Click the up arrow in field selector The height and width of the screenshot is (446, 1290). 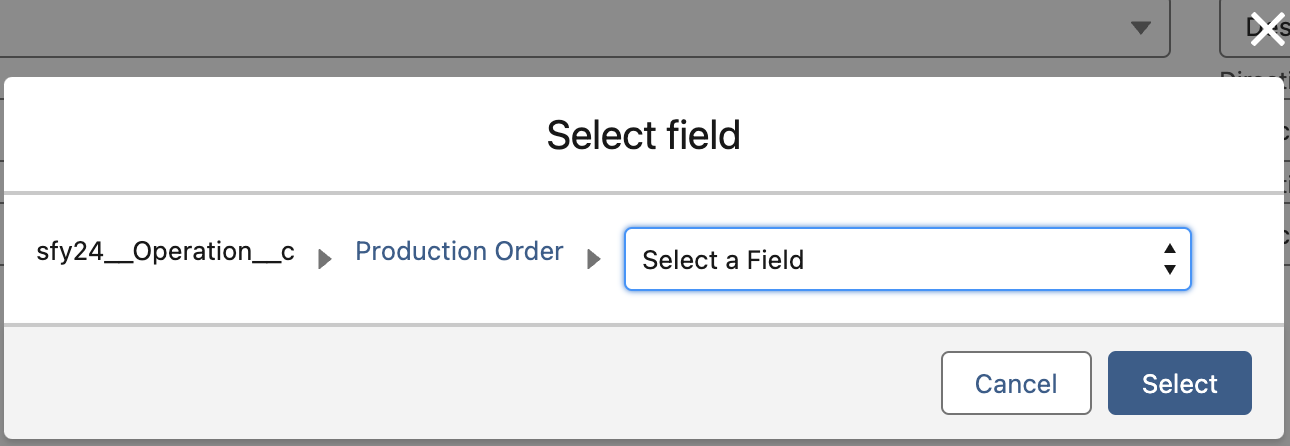[1169, 249]
